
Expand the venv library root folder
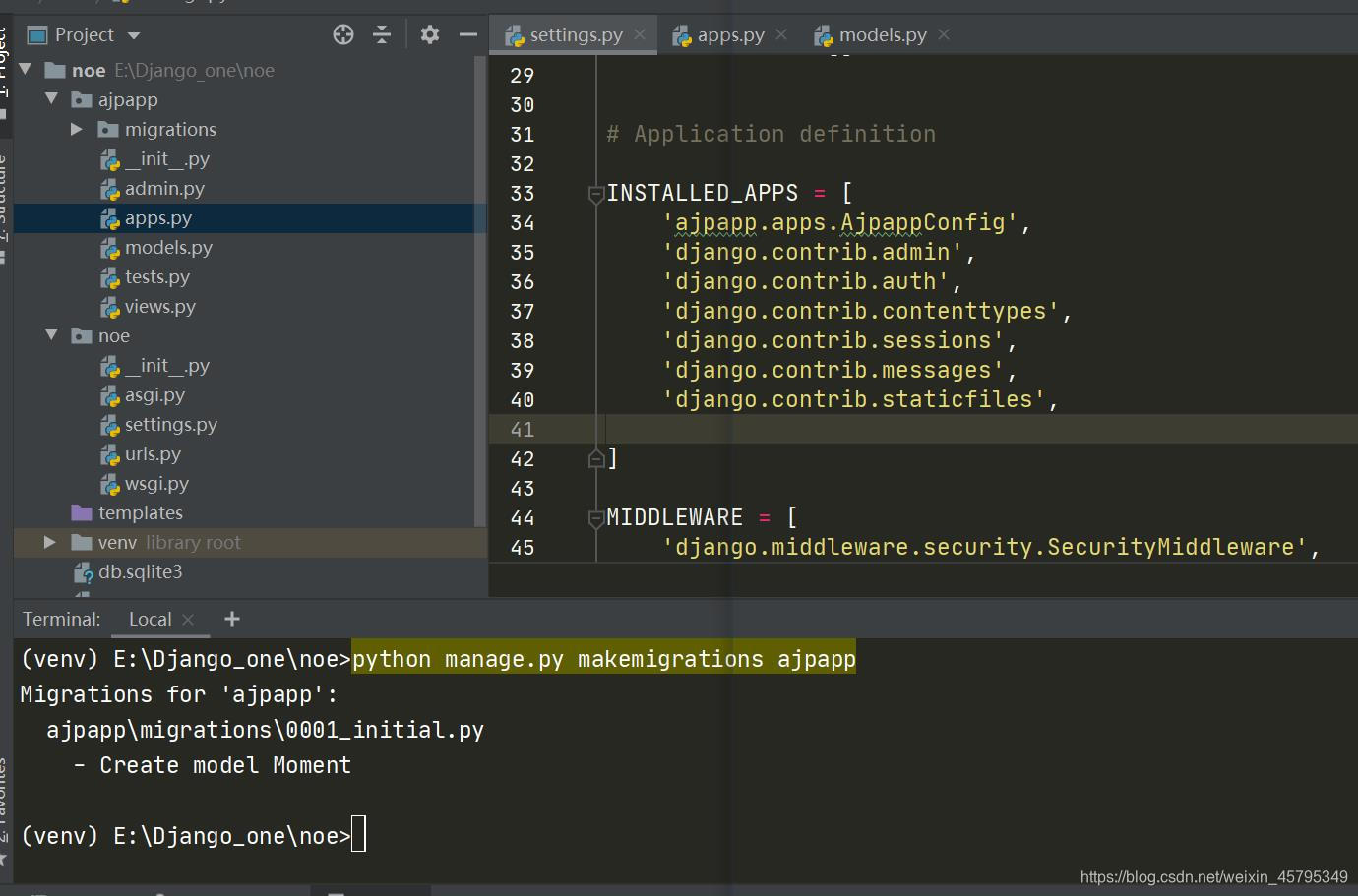(x=50, y=542)
